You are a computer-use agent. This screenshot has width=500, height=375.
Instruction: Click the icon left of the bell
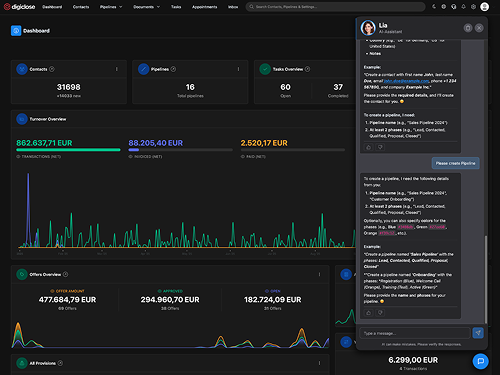(x=454, y=7)
